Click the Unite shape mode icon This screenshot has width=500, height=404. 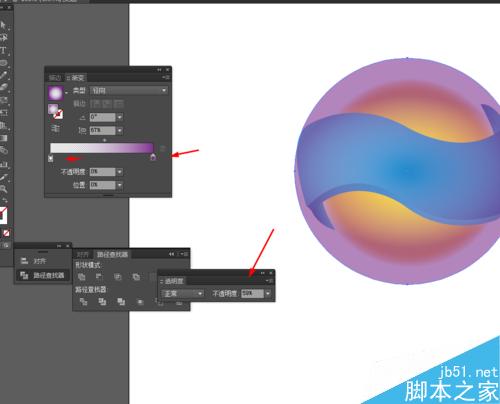click(x=81, y=277)
